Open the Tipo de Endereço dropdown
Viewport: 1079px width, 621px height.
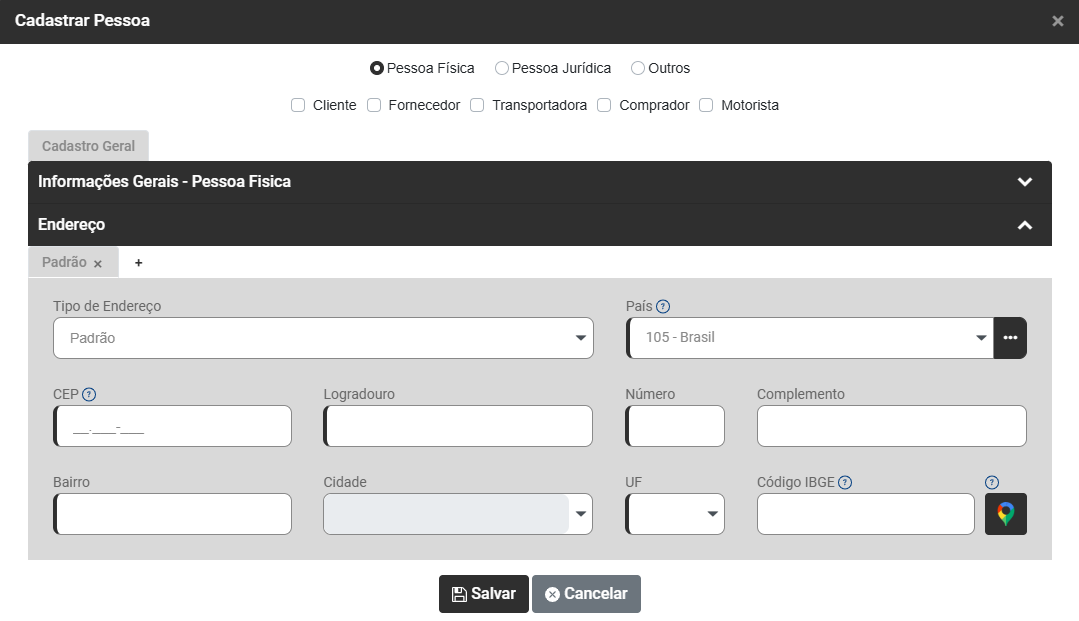323,338
